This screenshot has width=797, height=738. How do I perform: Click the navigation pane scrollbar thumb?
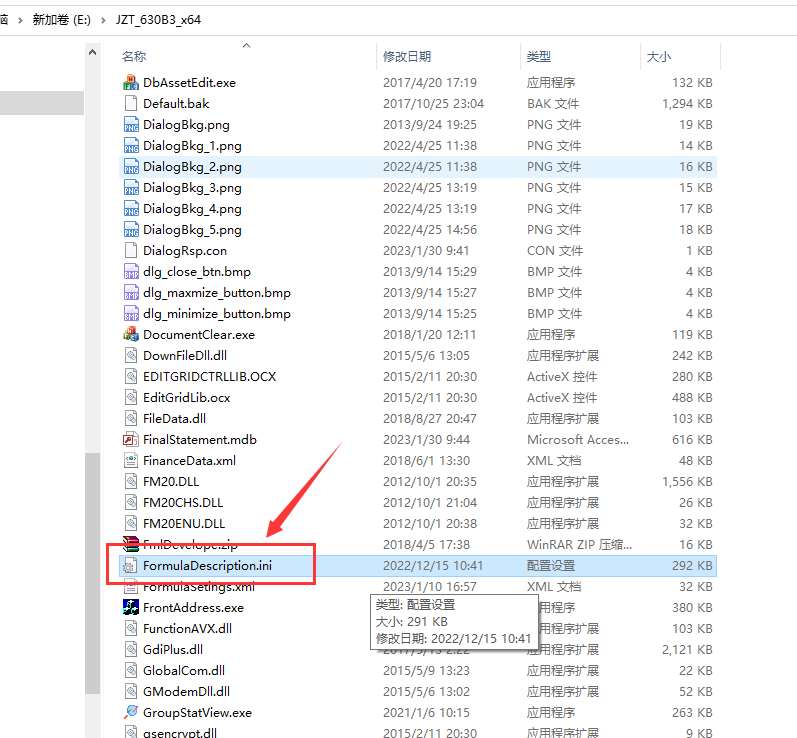tap(93, 573)
